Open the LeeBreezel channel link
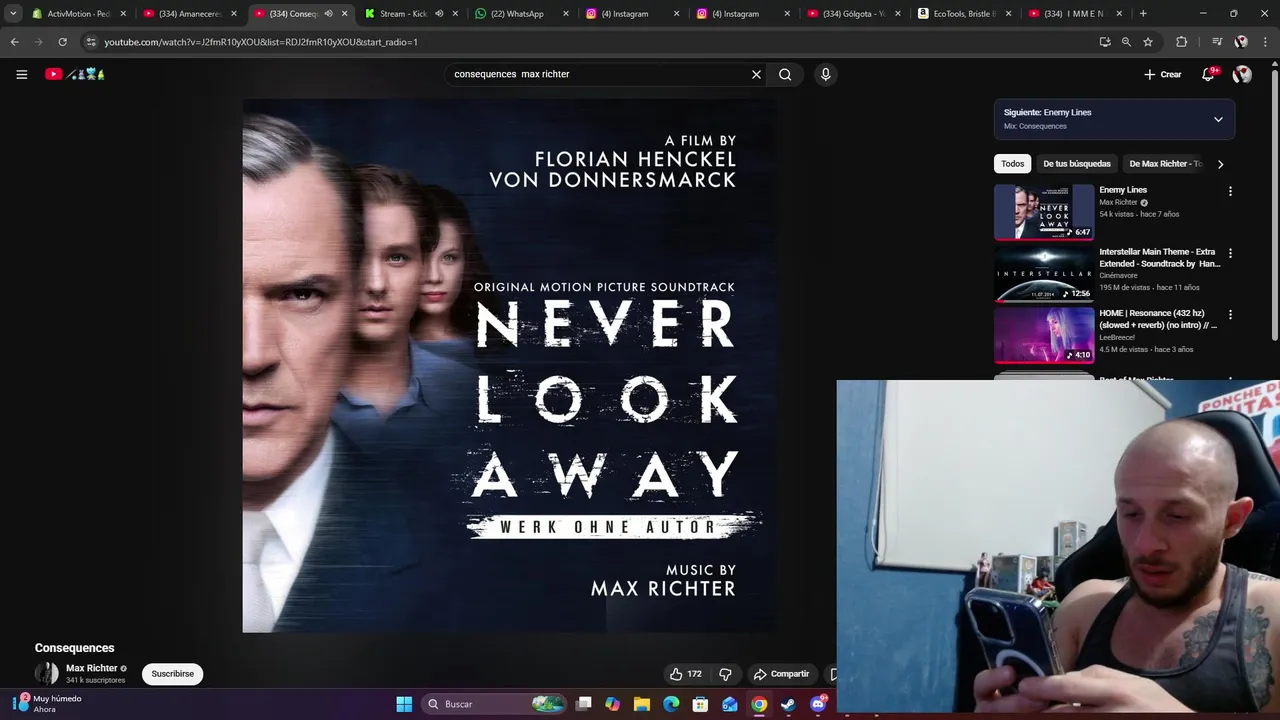Screen dimensions: 1280x720 (x=1117, y=337)
